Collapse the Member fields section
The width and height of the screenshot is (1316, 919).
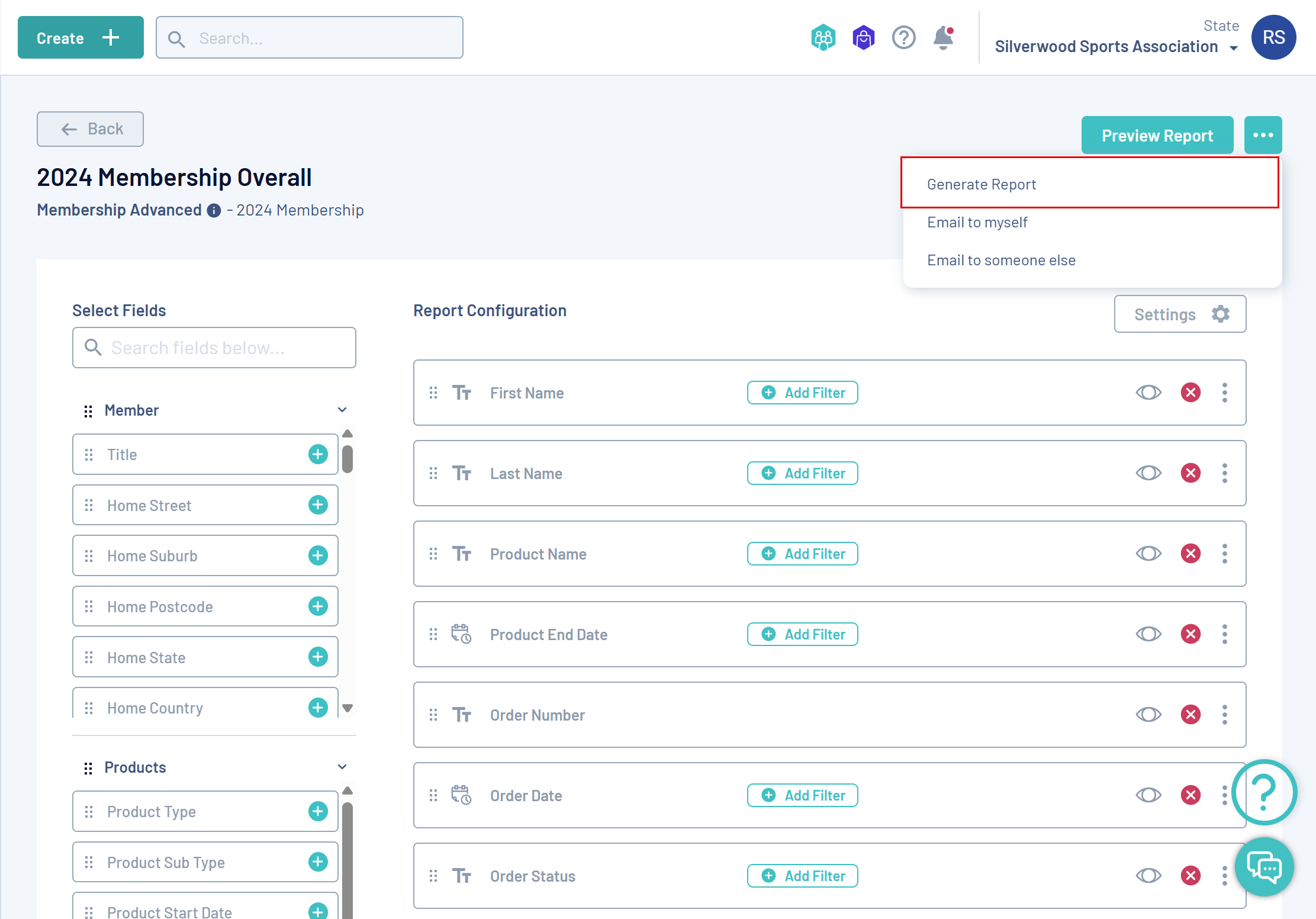point(342,410)
